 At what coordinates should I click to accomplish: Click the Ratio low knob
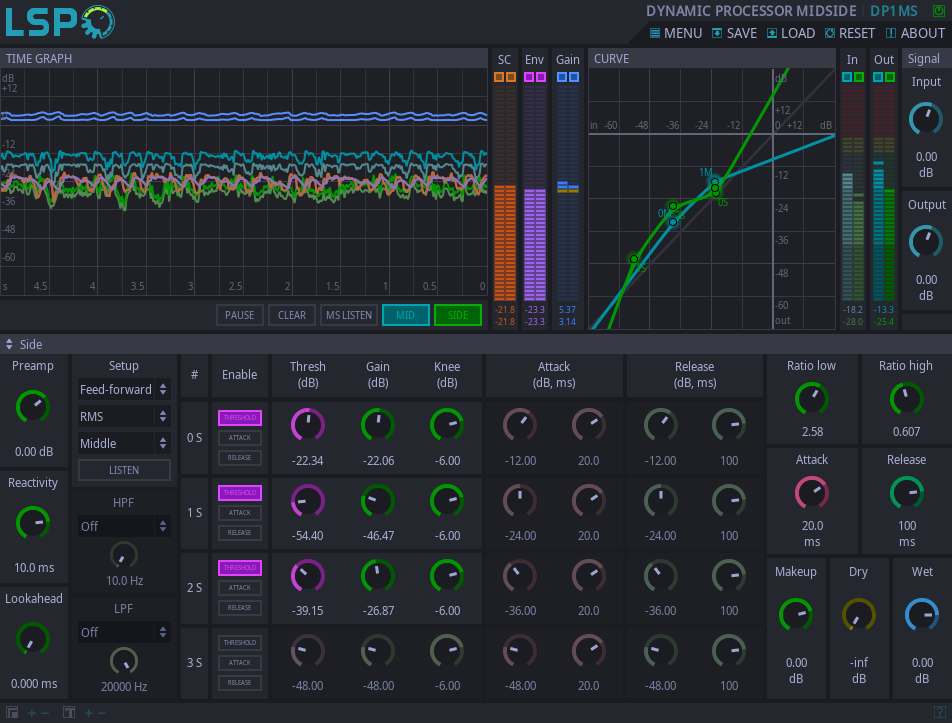(x=812, y=399)
